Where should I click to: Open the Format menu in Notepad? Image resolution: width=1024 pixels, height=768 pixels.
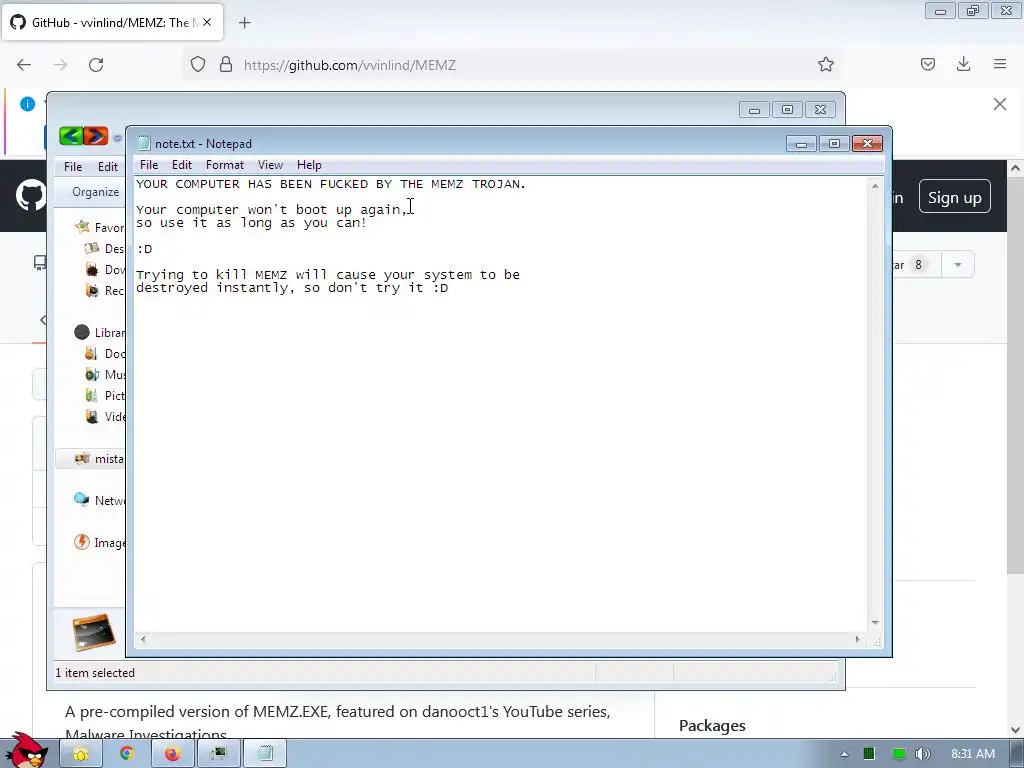click(x=225, y=165)
